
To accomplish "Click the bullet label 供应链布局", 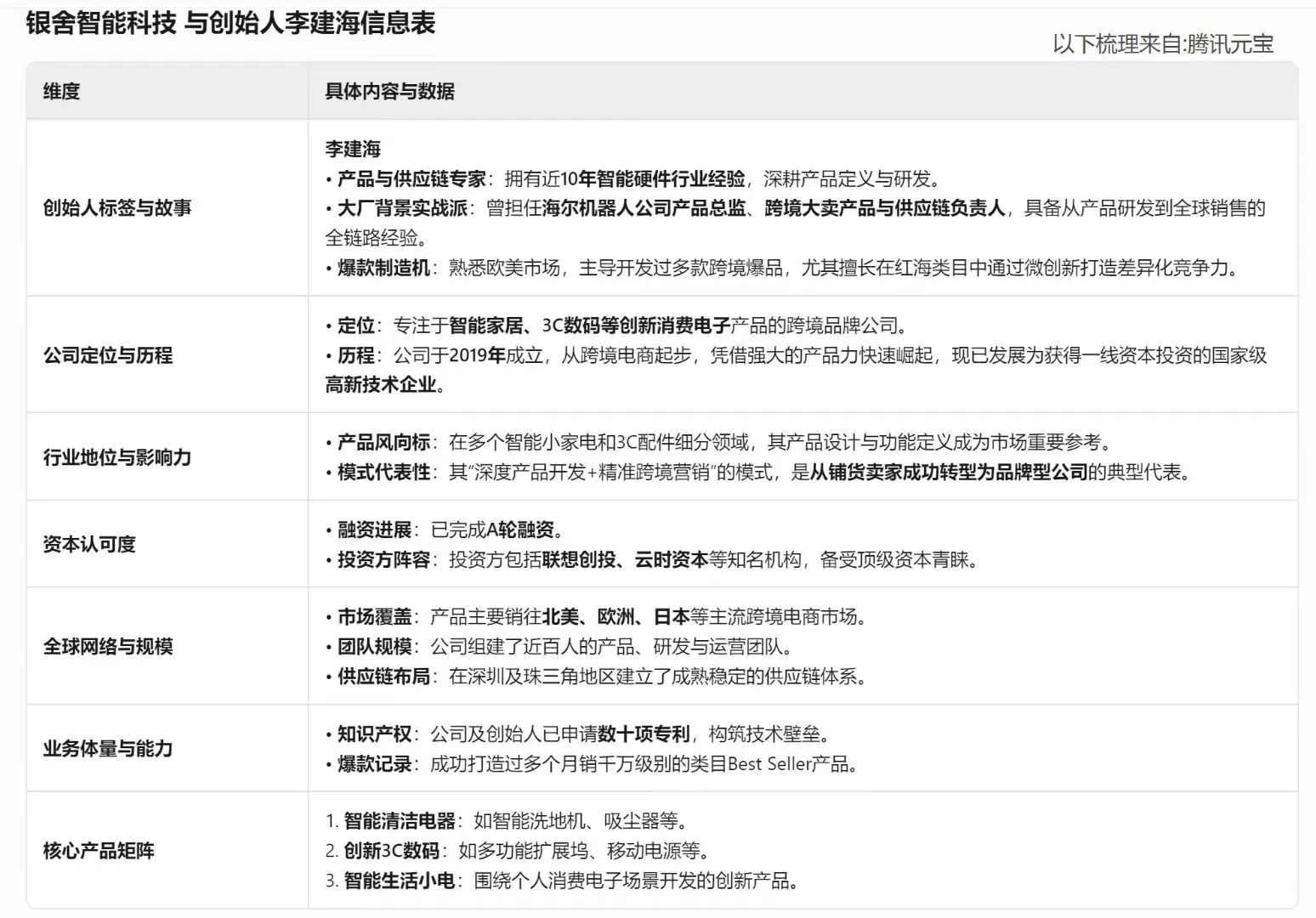I will click(x=383, y=677).
